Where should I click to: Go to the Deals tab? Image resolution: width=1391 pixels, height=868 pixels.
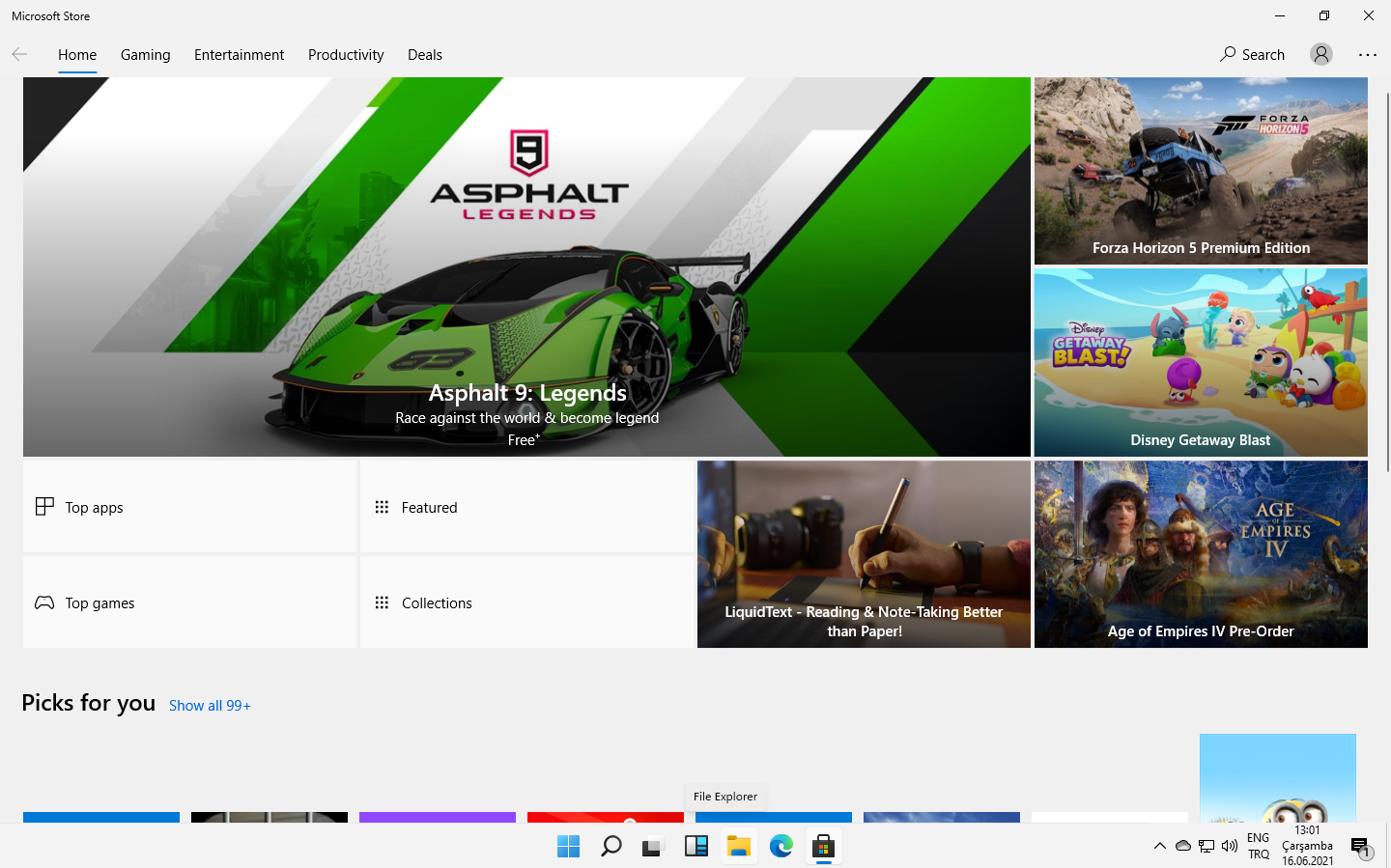click(x=425, y=55)
